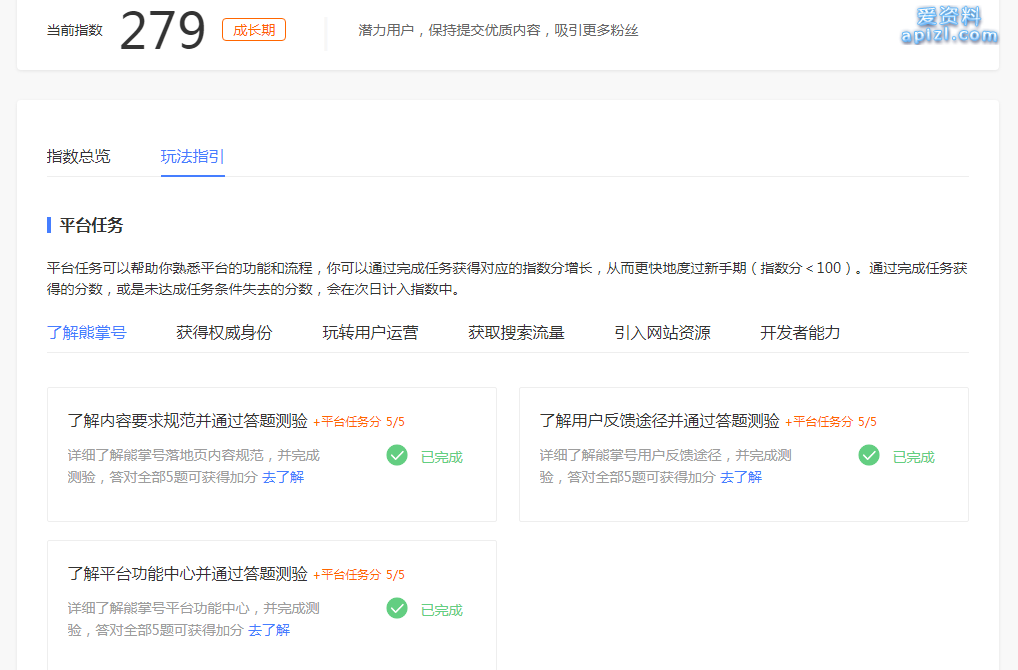Click the green completion checkmark on content rules task
1018x670 pixels.
pos(396,455)
